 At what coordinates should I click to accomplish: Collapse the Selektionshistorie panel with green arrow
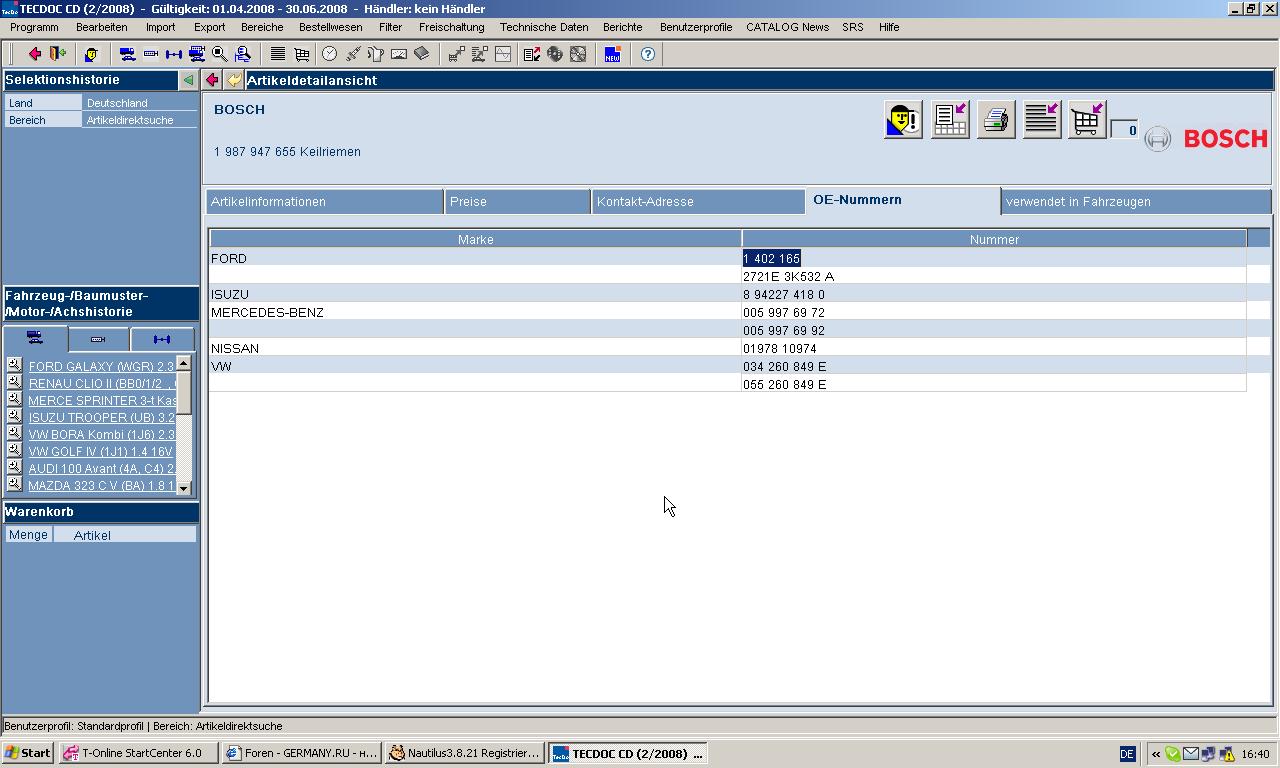click(x=188, y=80)
